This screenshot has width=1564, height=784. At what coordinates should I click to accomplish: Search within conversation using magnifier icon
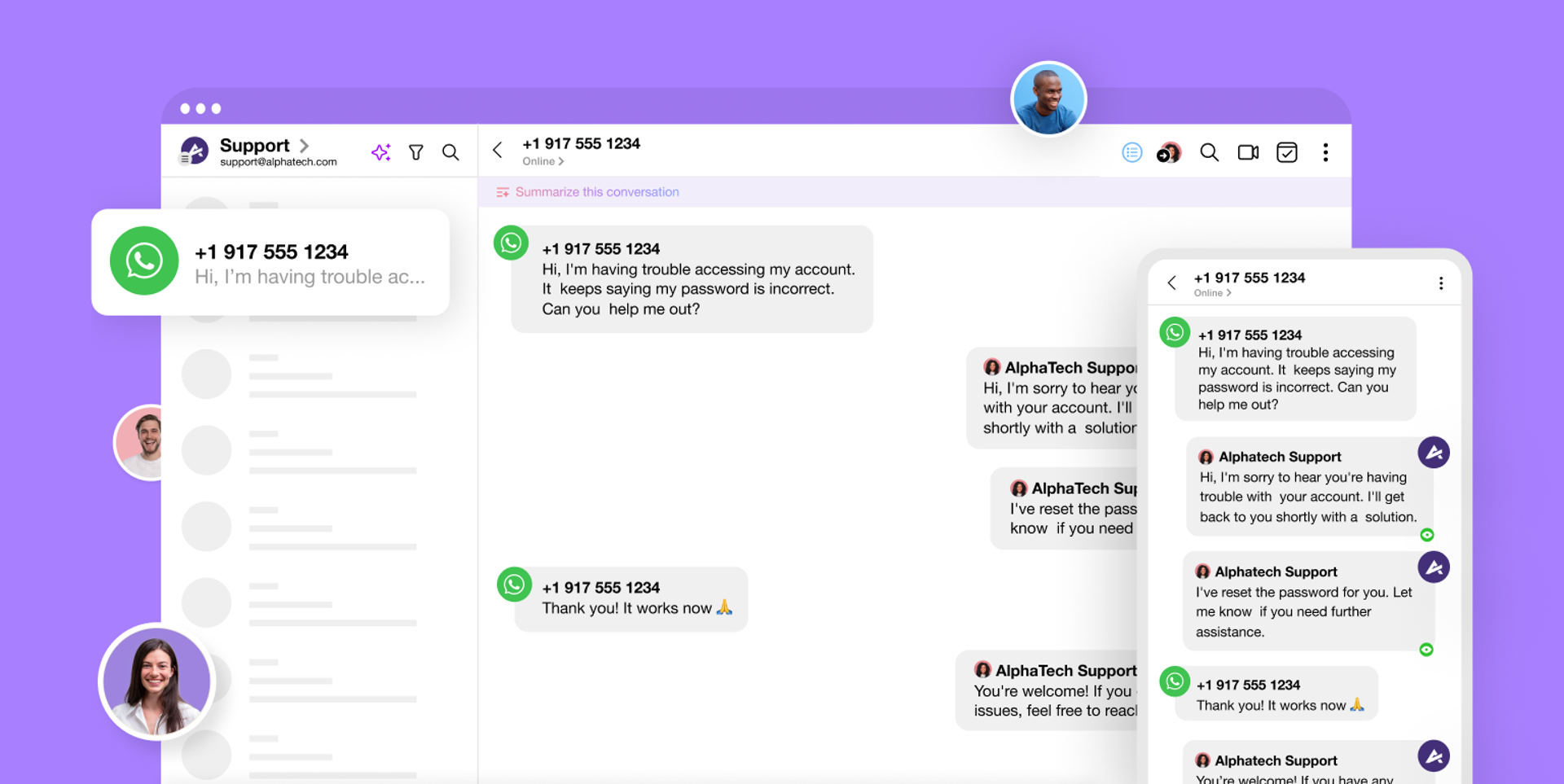pyautogui.click(x=1209, y=152)
